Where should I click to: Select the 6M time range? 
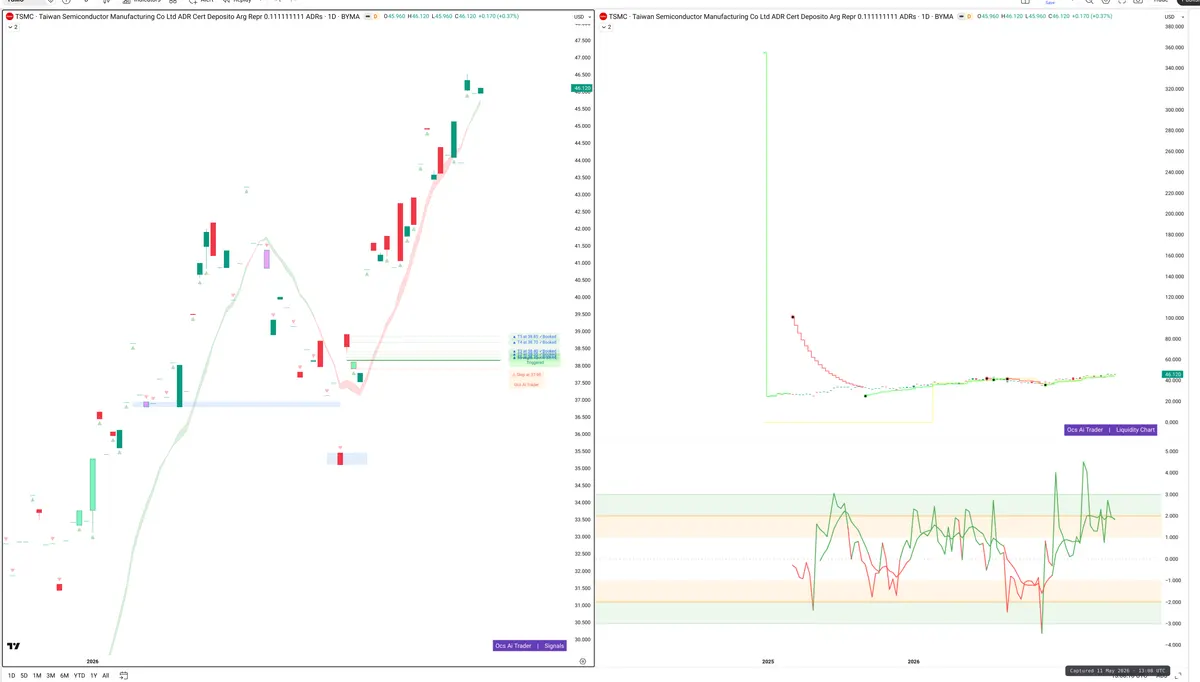[64, 676]
